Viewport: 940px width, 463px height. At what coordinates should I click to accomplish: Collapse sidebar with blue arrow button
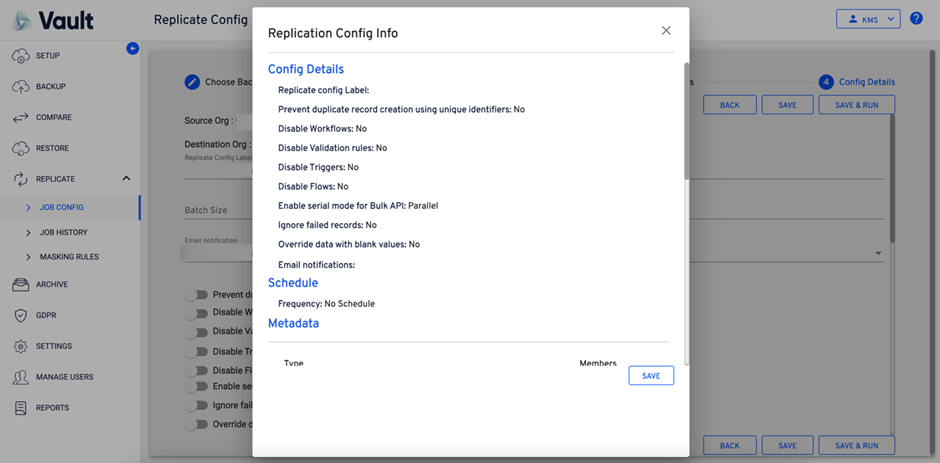coord(133,48)
